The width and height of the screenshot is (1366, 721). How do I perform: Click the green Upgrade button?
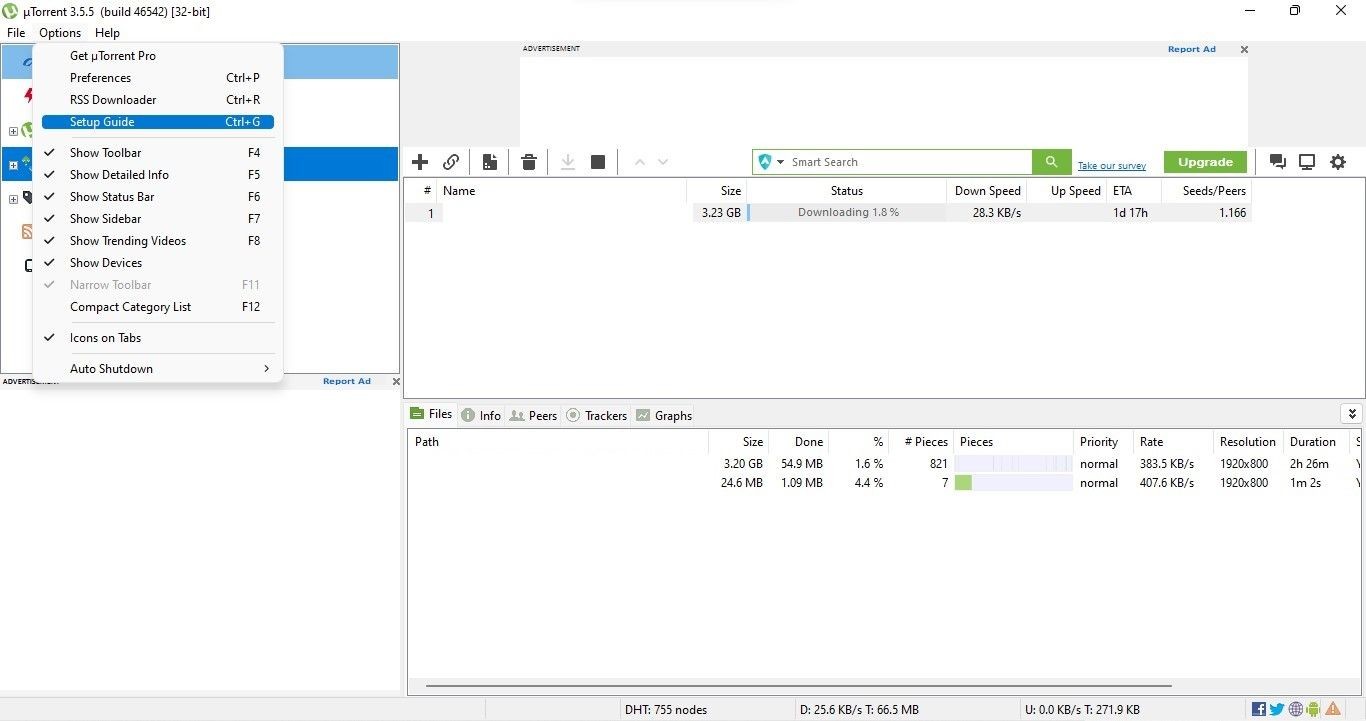(1205, 162)
